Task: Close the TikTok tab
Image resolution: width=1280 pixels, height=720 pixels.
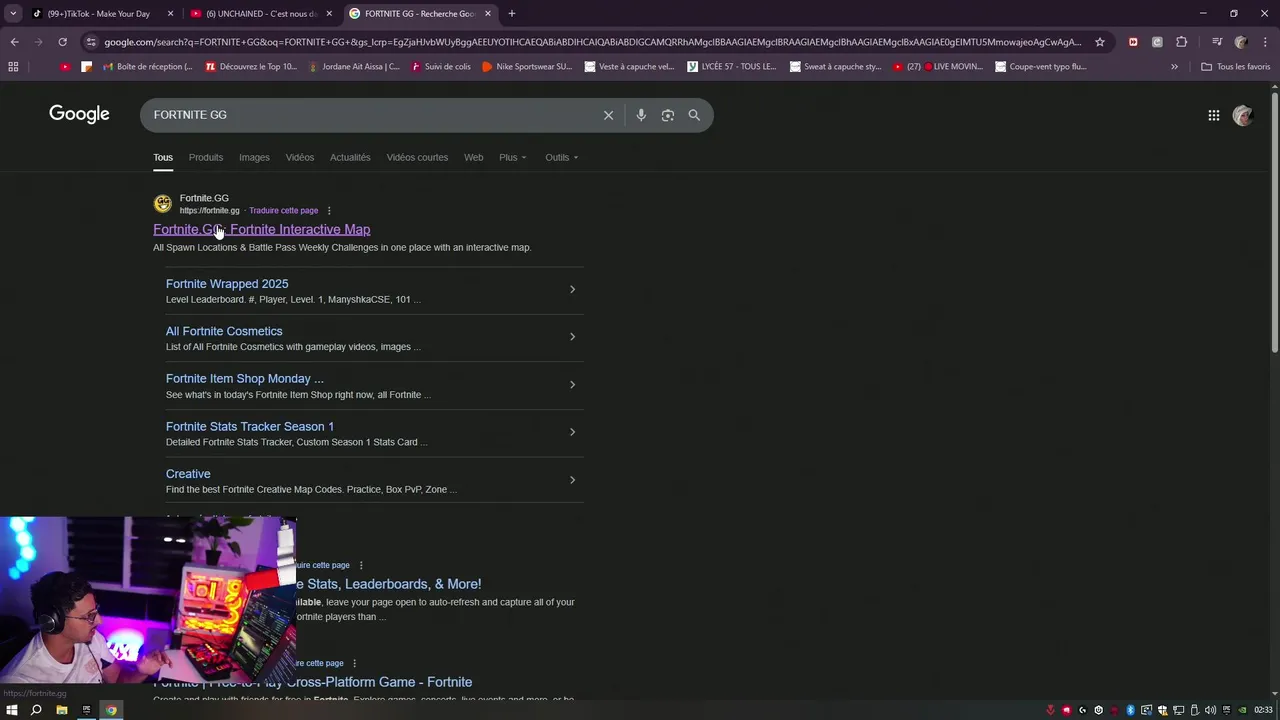Action: [170, 13]
